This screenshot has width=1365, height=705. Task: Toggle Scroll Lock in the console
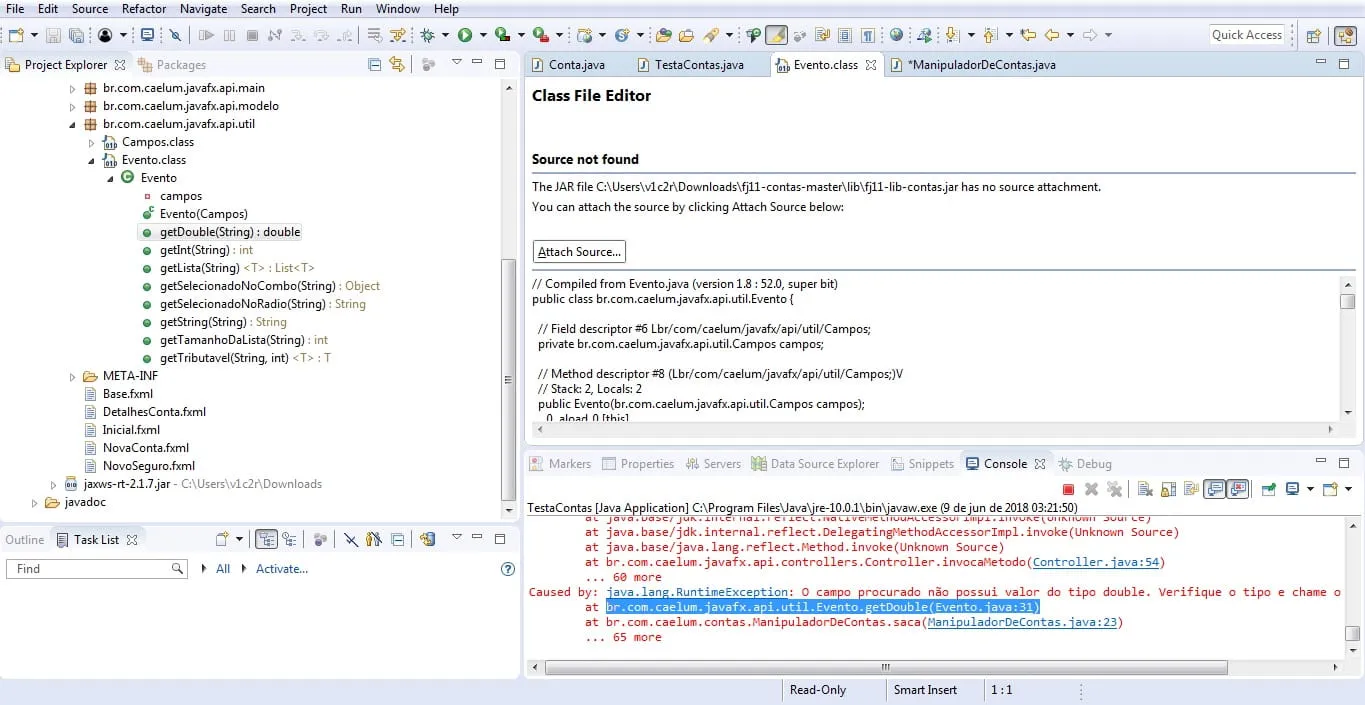pos(1167,489)
